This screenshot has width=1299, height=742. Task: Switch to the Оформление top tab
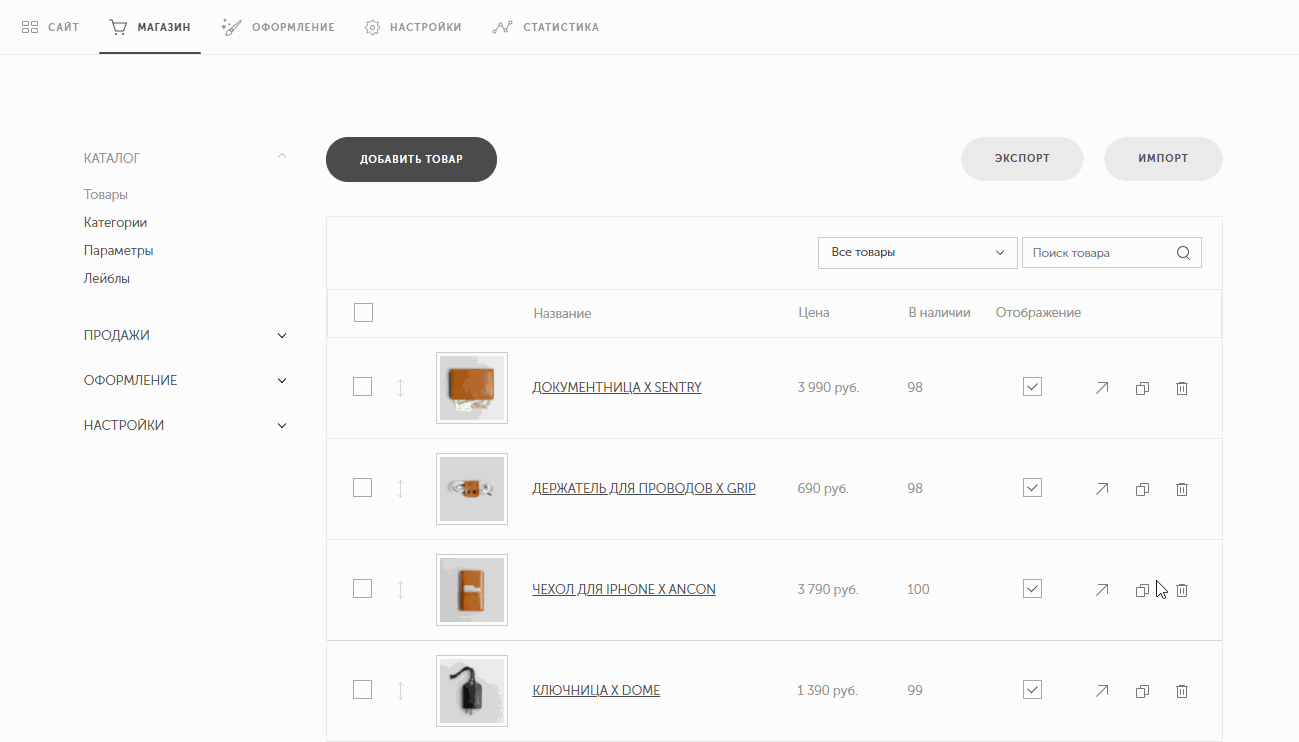tap(279, 27)
